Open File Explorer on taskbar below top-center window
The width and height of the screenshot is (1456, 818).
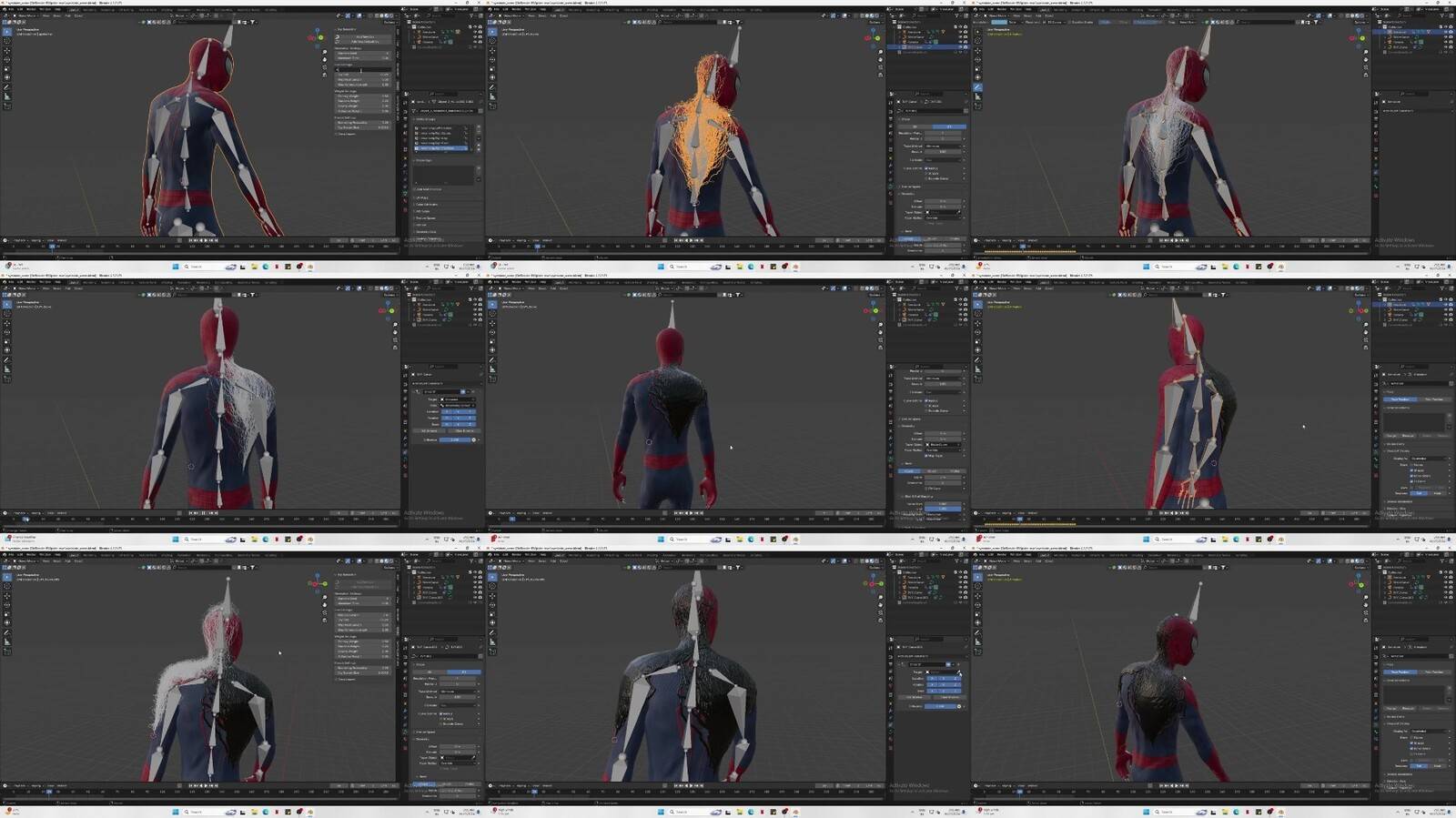[740, 267]
